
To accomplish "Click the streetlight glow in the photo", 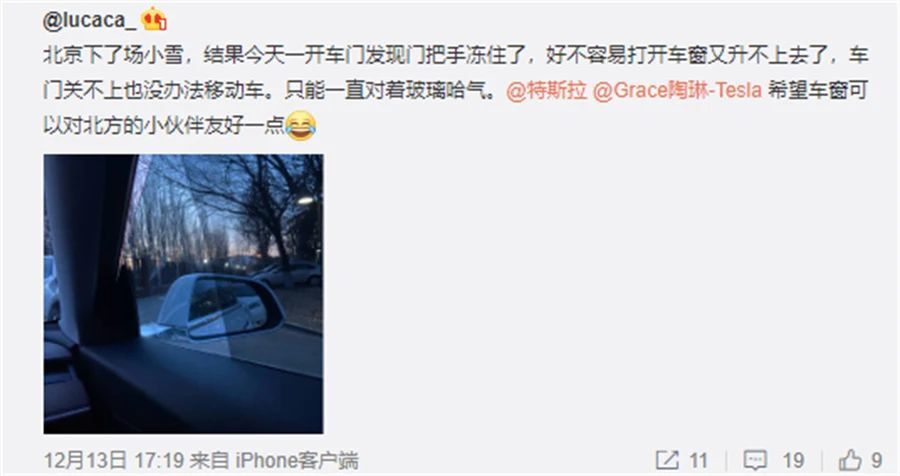I will click(x=305, y=200).
